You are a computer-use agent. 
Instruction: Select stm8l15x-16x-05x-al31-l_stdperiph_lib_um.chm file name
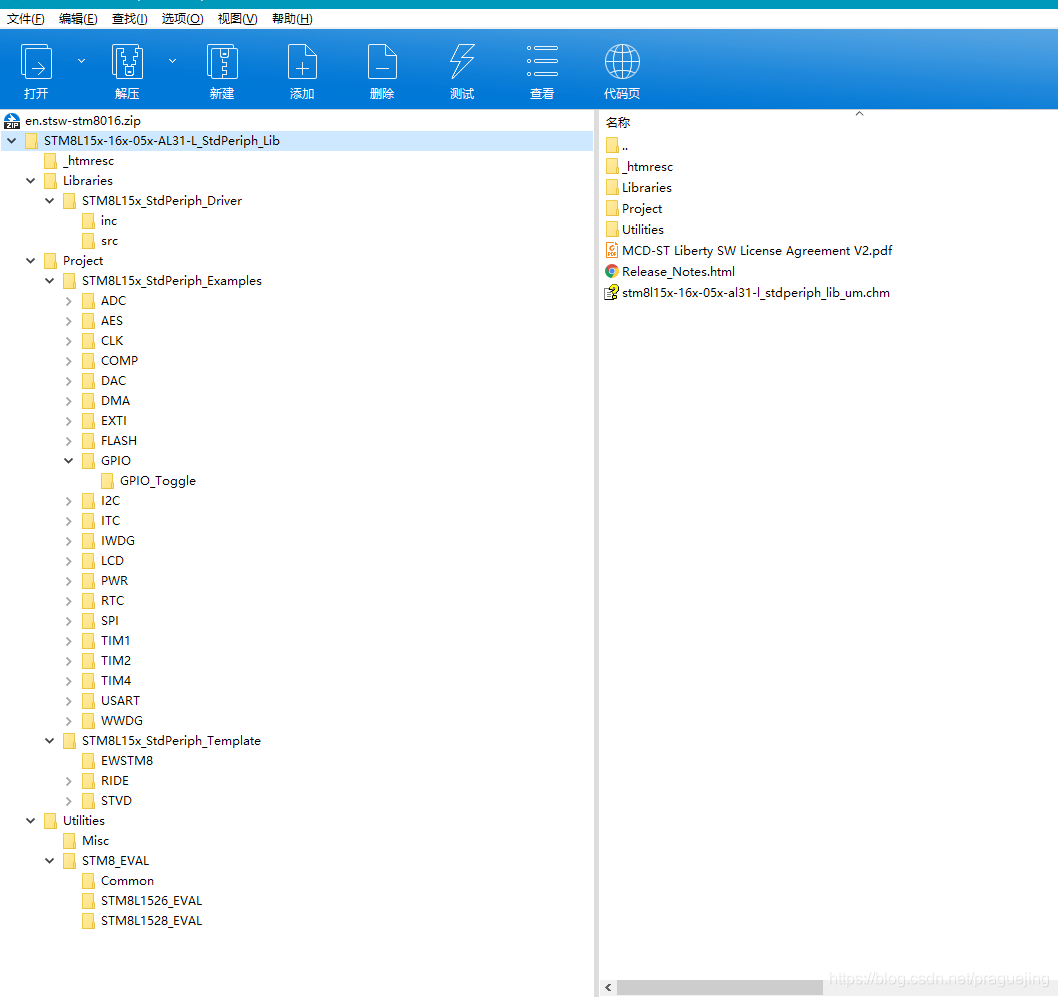[756, 292]
